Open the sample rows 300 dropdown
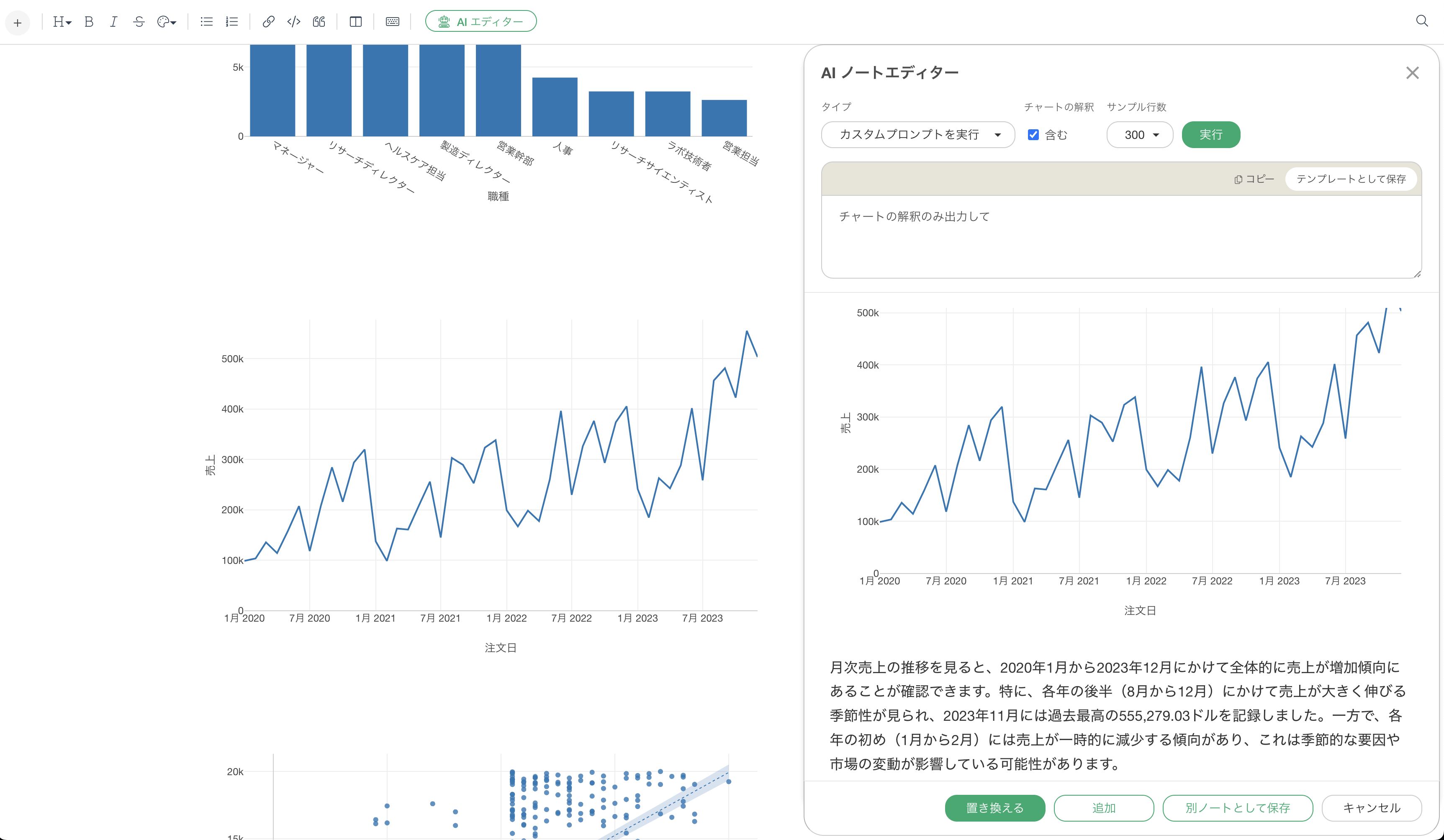Screen dimensions: 1444x840 1139,135
